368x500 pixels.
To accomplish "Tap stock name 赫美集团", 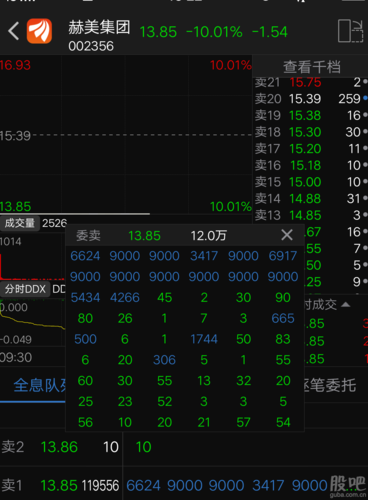I will [99, 27].
